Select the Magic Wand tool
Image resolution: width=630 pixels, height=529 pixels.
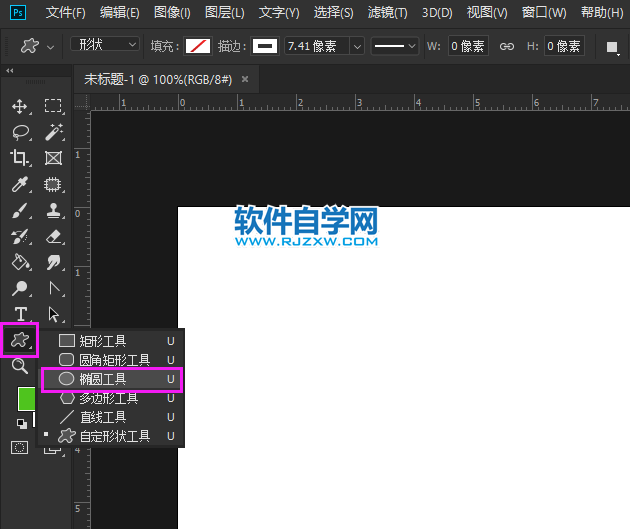(54, 132)
